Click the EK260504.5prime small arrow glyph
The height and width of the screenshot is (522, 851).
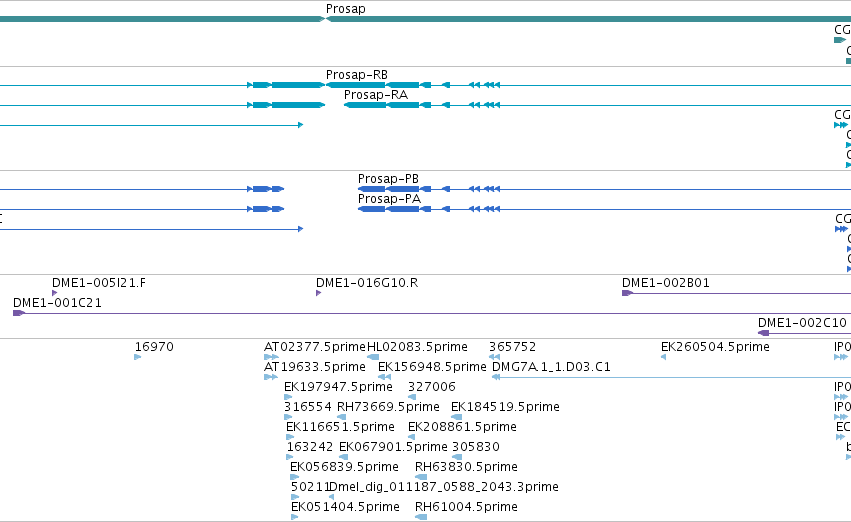click(663, 357)
